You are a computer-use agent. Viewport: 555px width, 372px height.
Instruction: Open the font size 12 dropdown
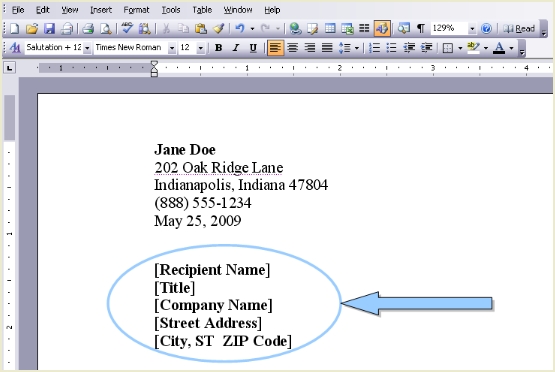point(200,47)
